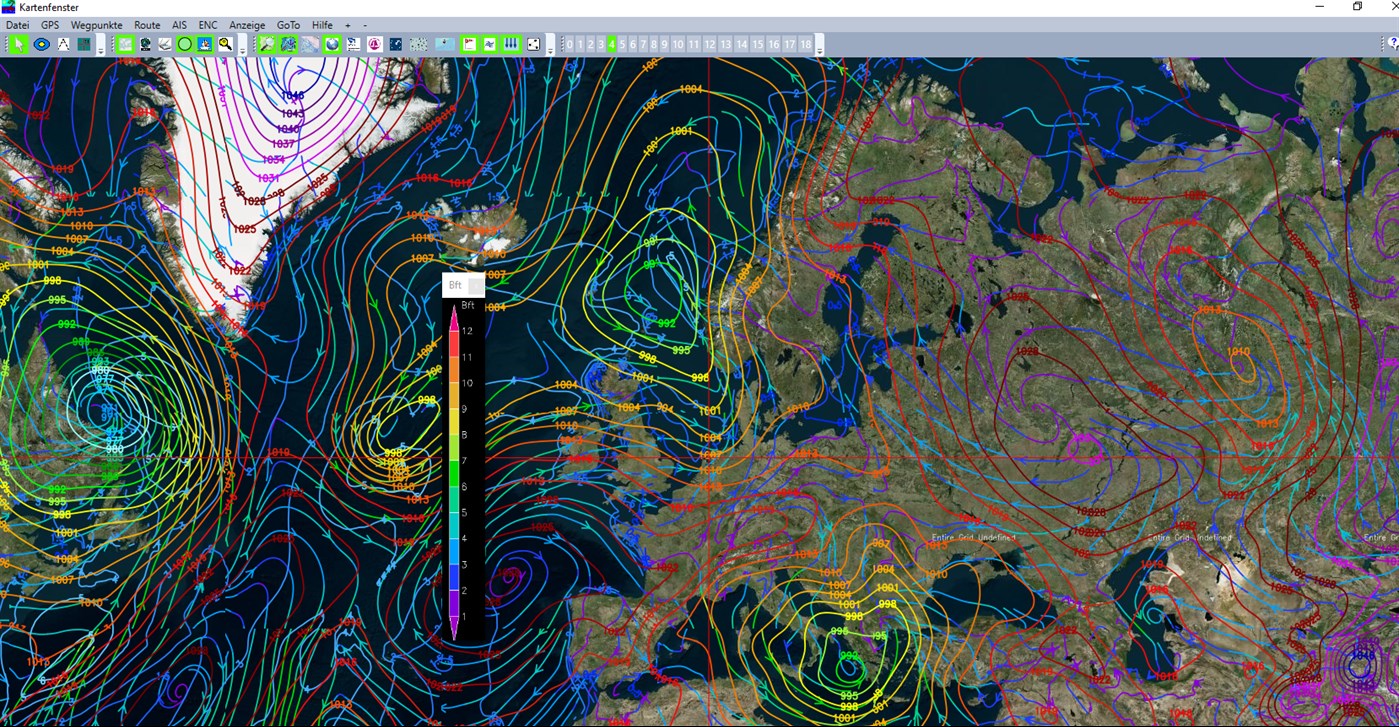Select forecast step 3
This screenshot has width=1399, height=727.
click(x=601, y=44)
